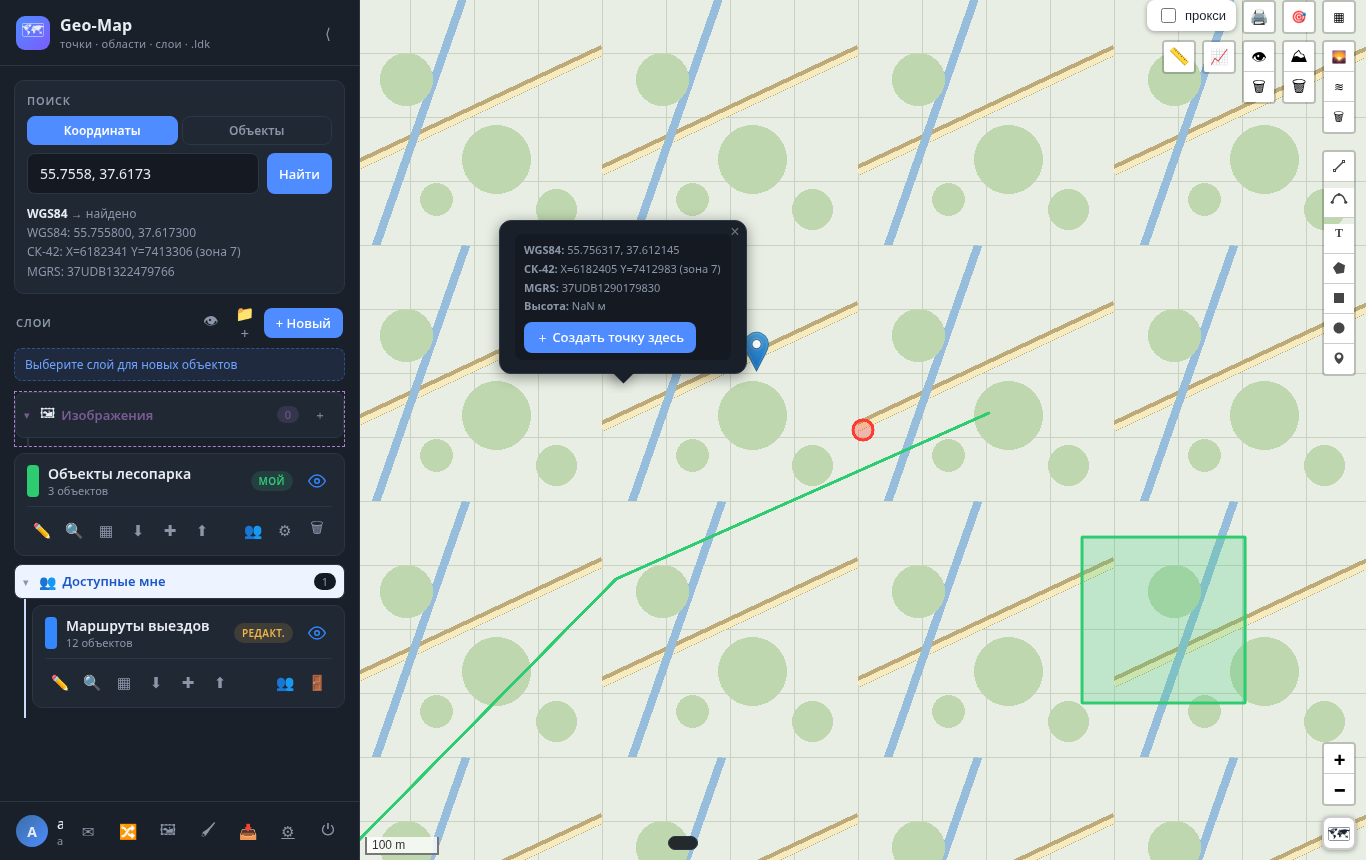Click the coordinates search input field
1366x860 pixels.
pos(143,174)
